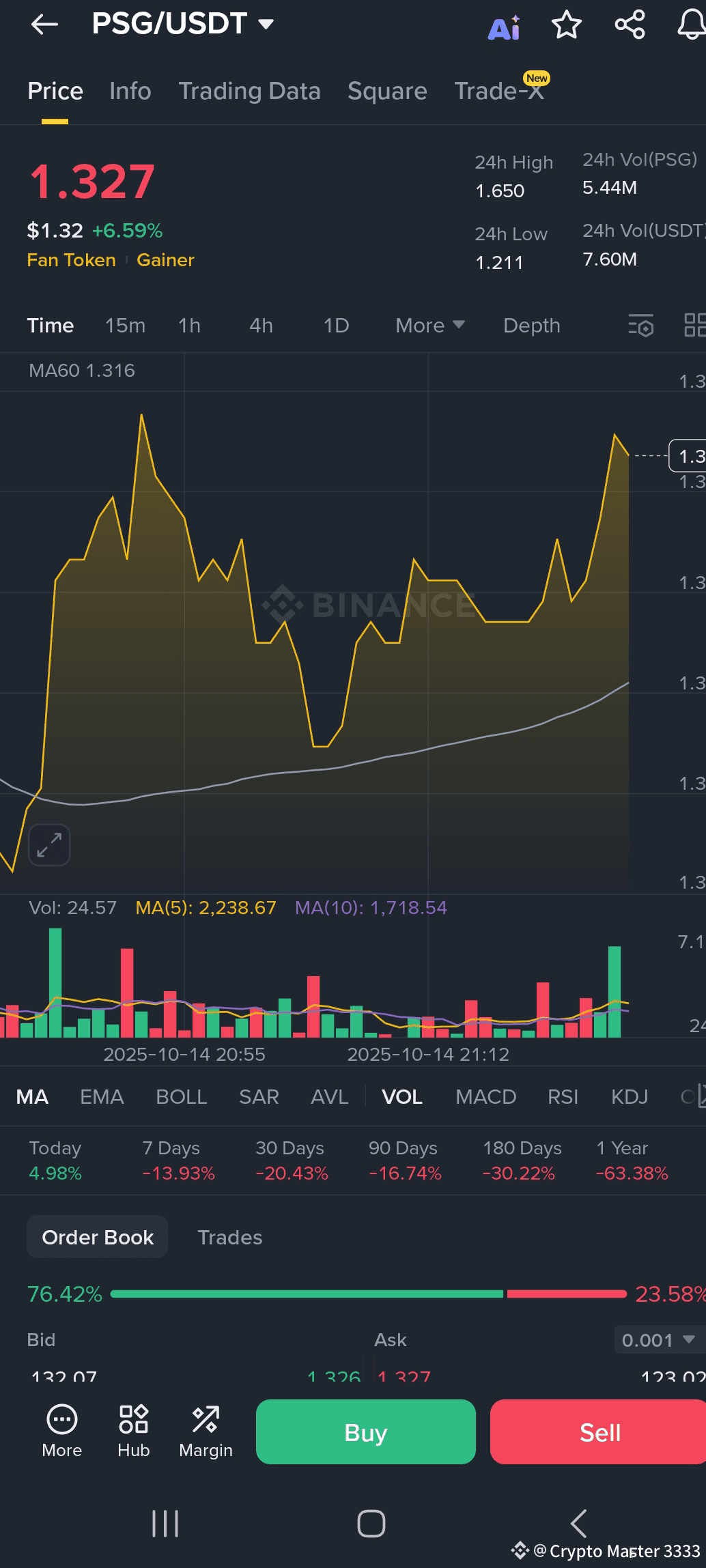Select the 15m interval
The image size is (706, 1568).
coord(125,326)
